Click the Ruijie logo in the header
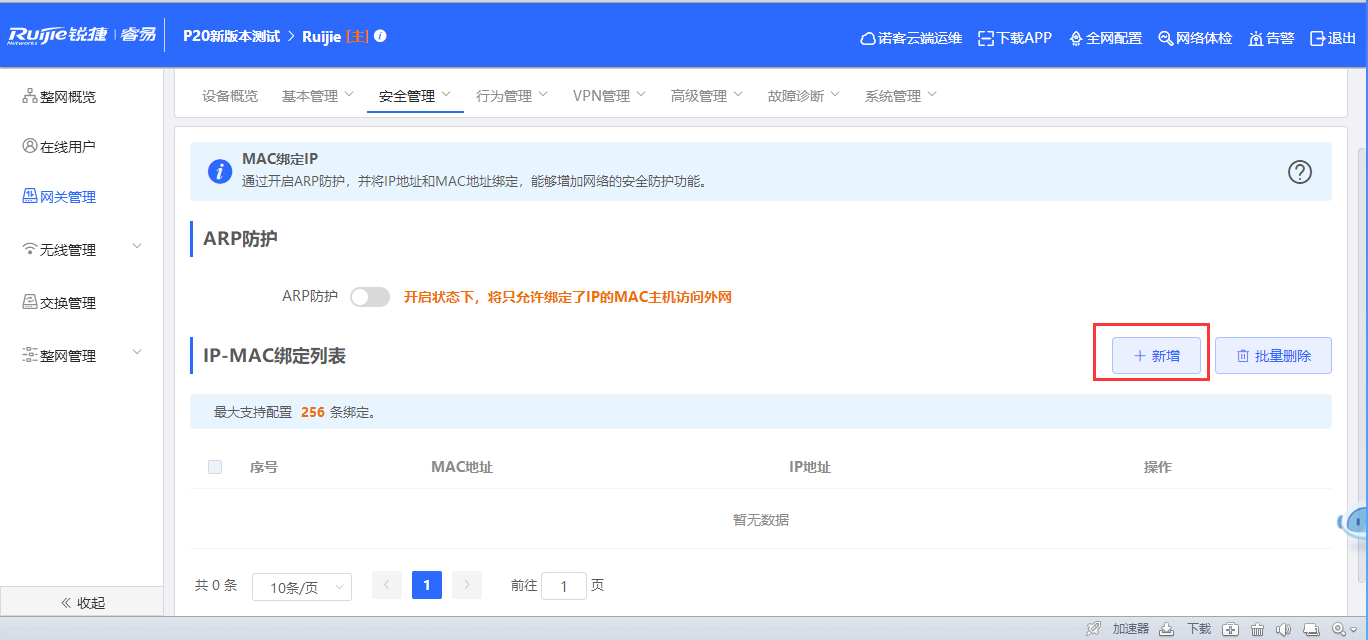Viewport: 1368px width, 640px height. point(81,36)
